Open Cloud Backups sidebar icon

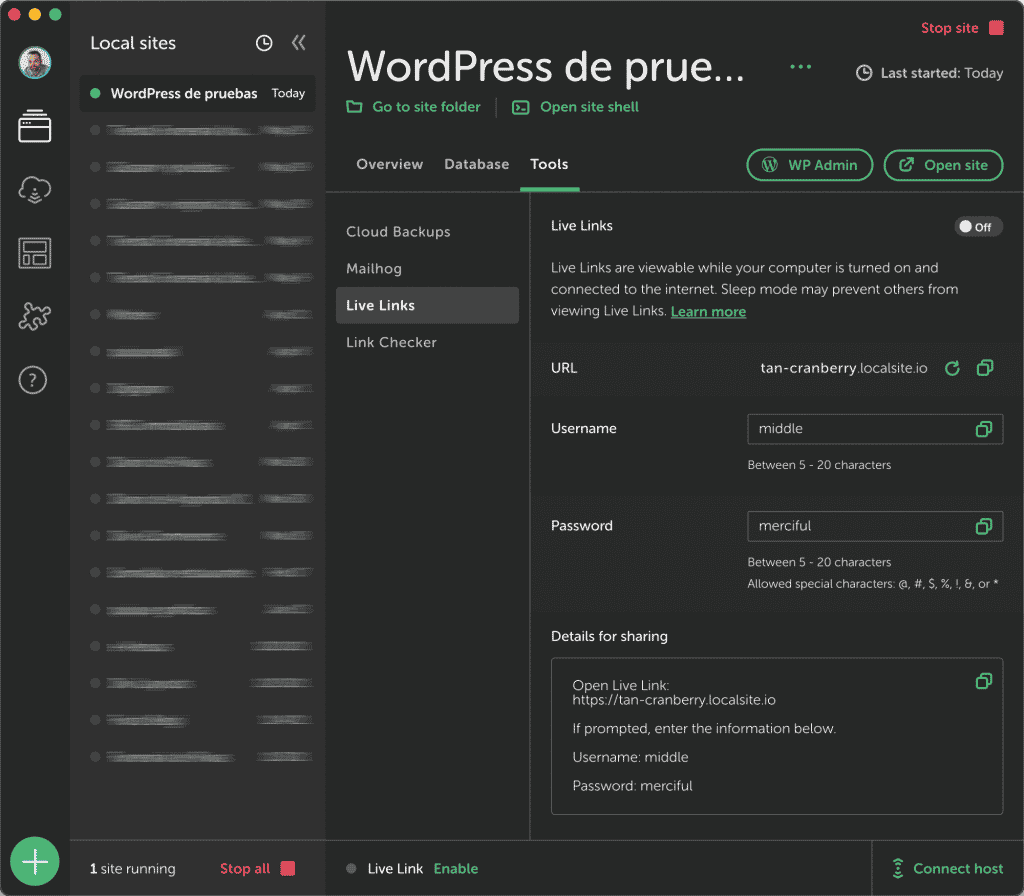[x=35, y=189]
